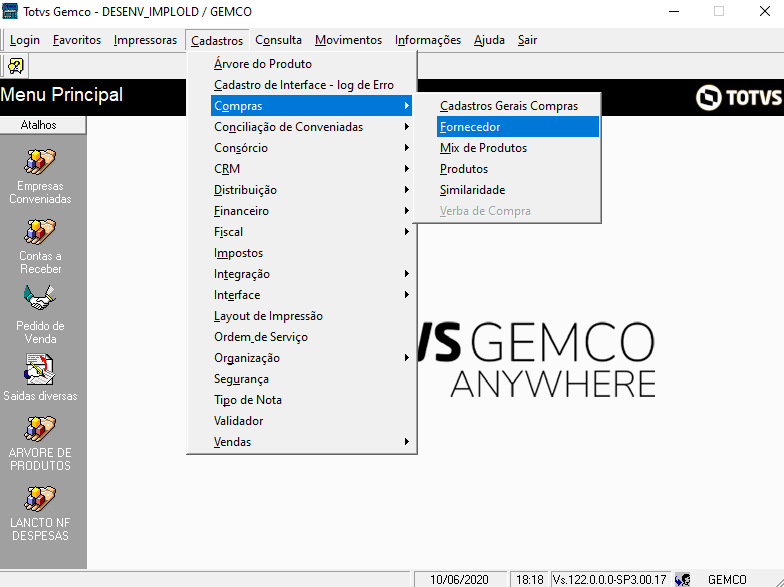This screenshot has width=784, height=587.
Task: Expand the Interface submenu
Action: (312, 295)
